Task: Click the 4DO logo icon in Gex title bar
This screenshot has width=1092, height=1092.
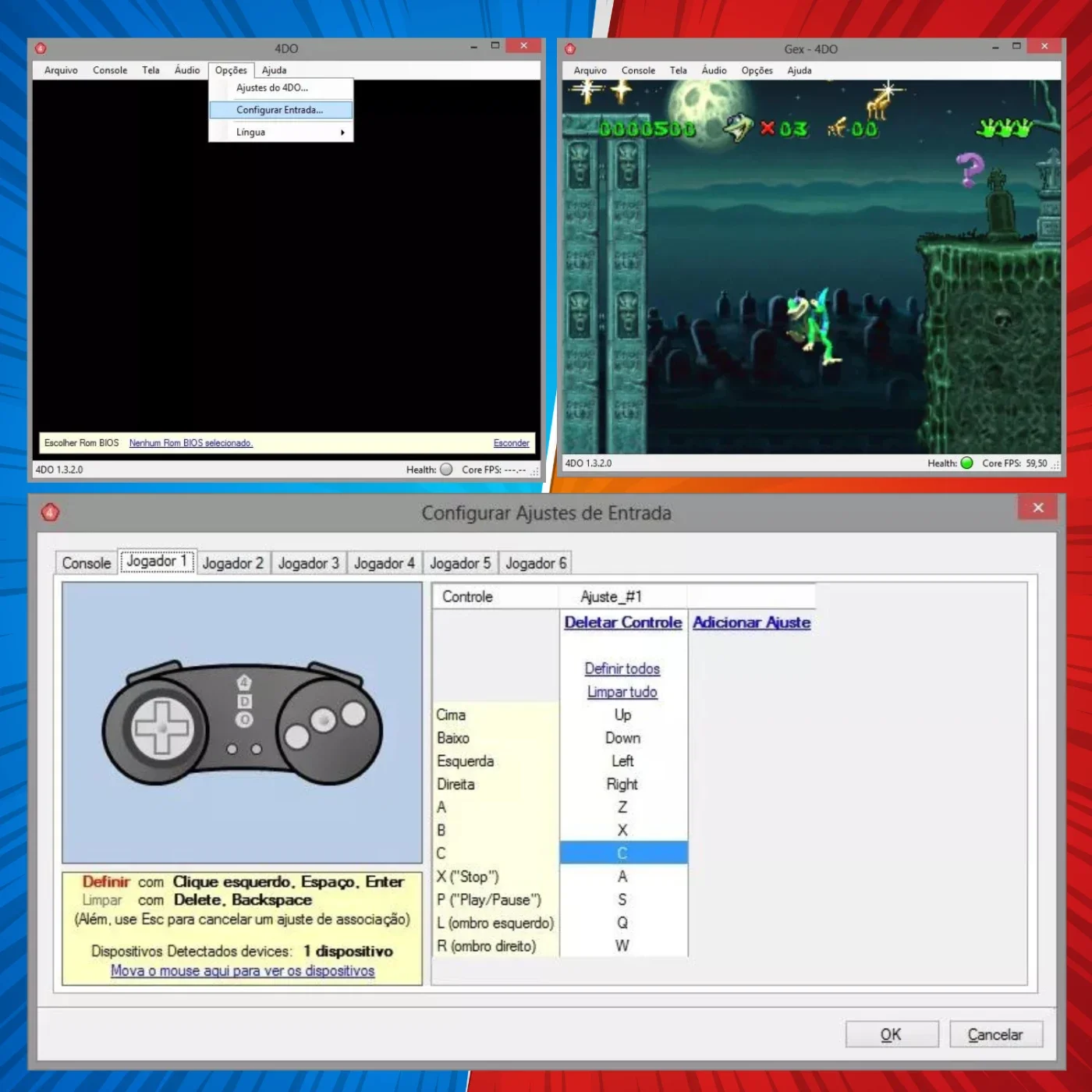Action: coord(570,49)
